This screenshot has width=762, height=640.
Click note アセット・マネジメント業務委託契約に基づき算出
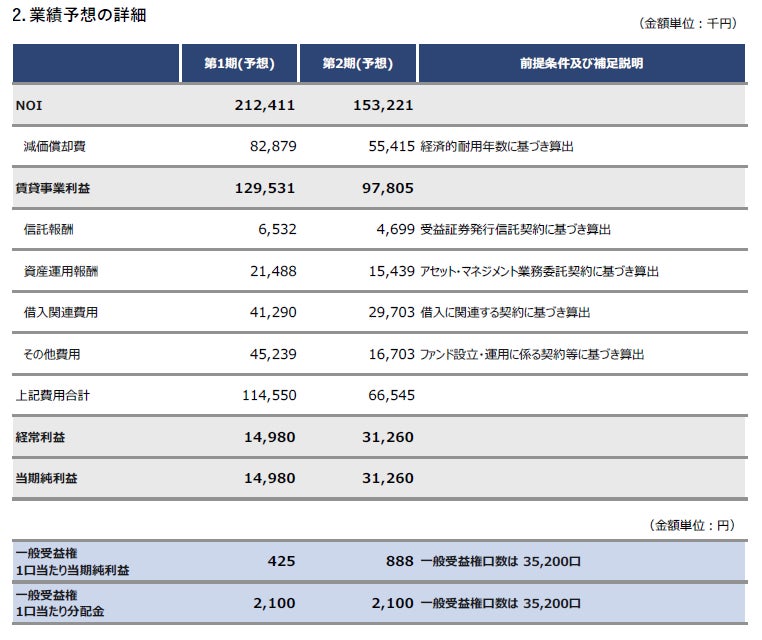(539, 271)
